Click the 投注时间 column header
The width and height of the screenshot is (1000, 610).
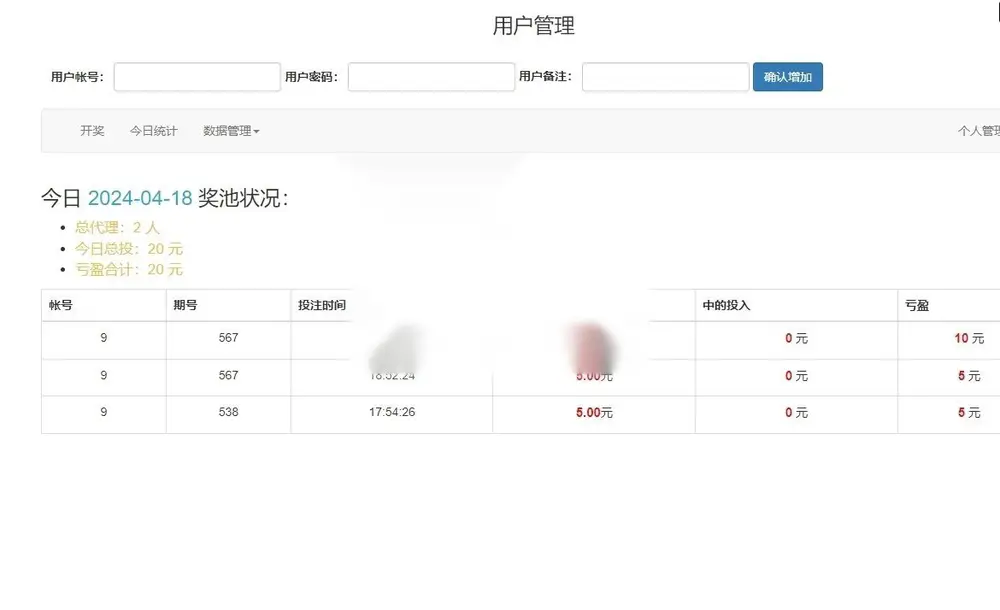point(321,305)
